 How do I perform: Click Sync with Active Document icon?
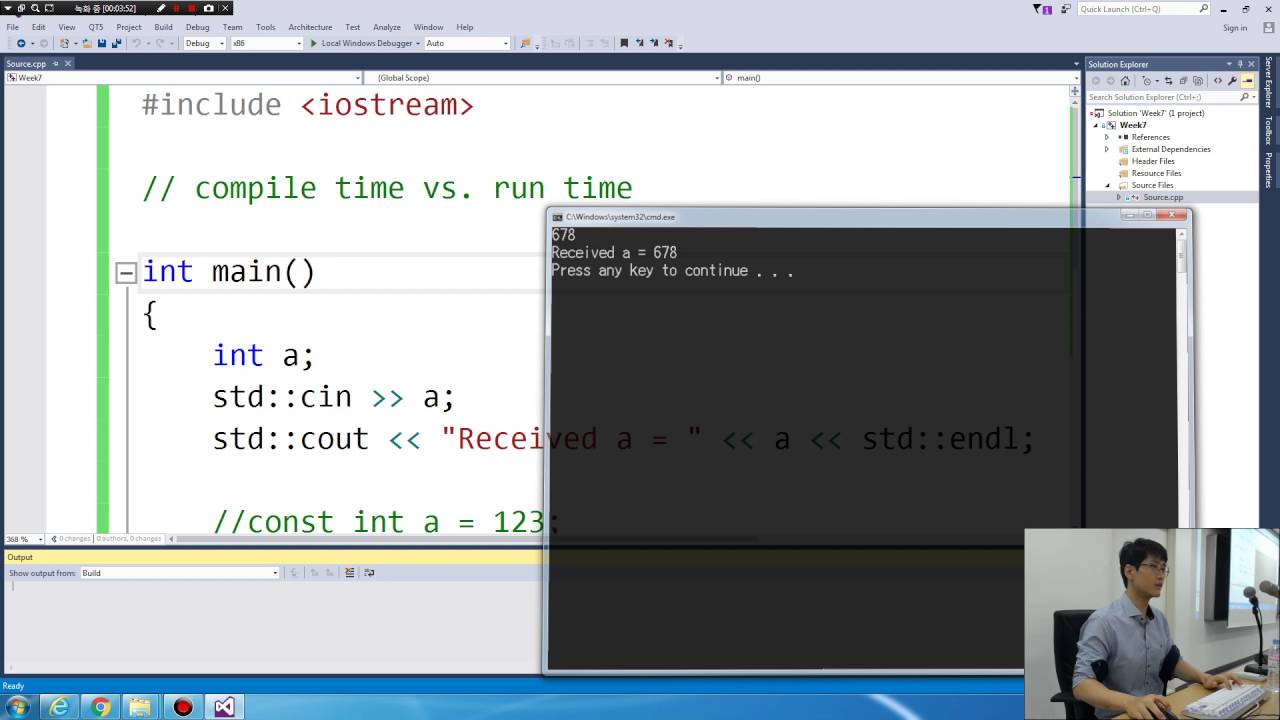click(1168, 81)
